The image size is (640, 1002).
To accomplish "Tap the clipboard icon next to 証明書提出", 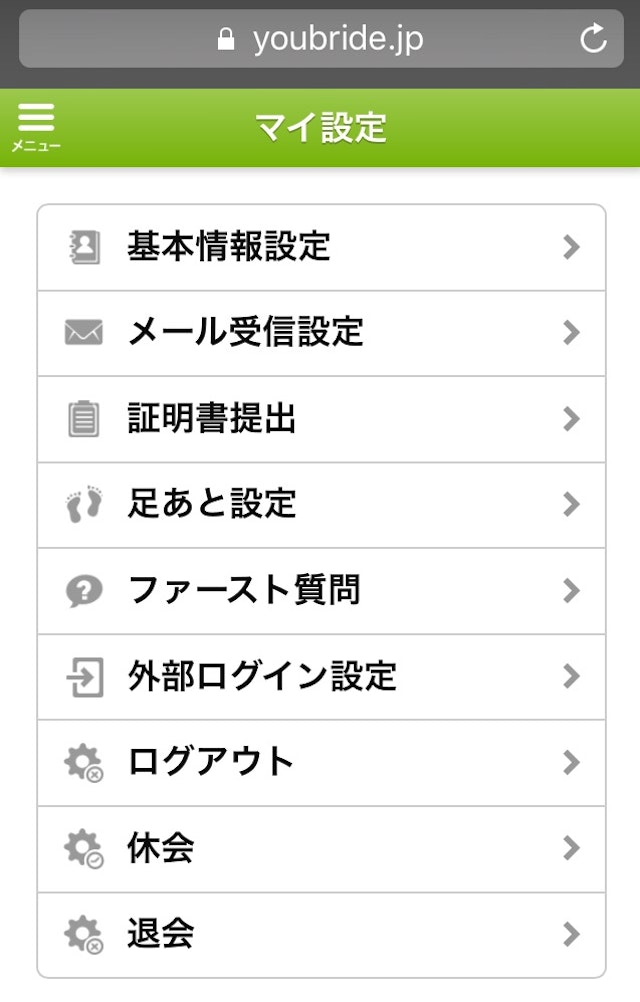I will tap(85, 419).
